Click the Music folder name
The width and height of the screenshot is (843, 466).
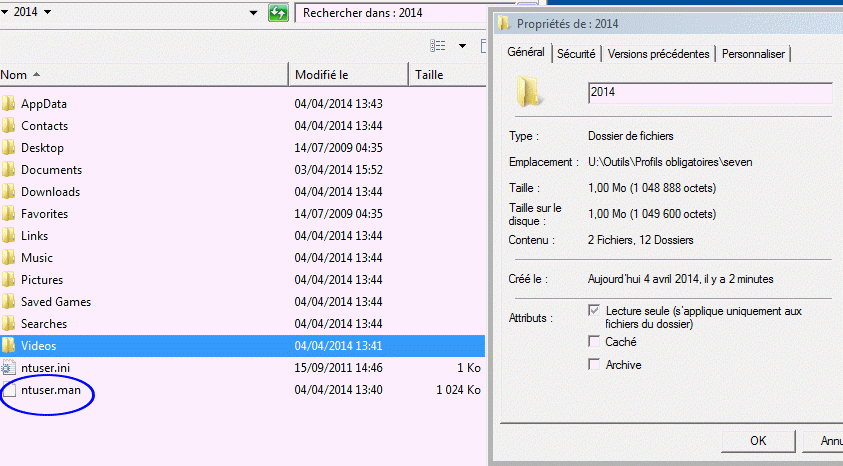[x=37, y=258]
